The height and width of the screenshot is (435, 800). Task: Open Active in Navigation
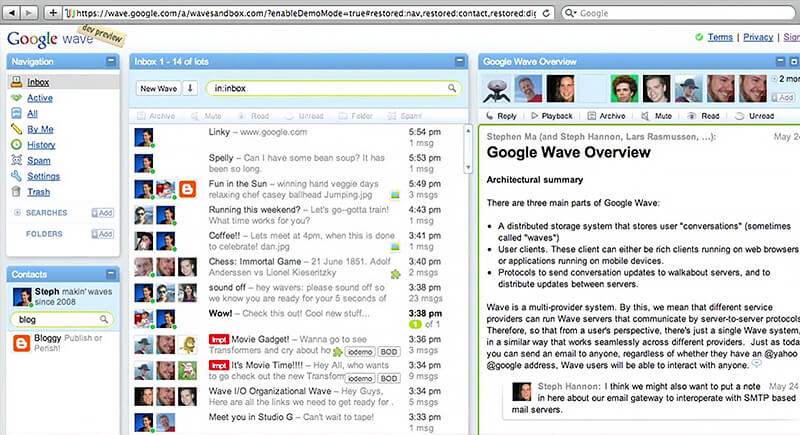click(40, 98)
